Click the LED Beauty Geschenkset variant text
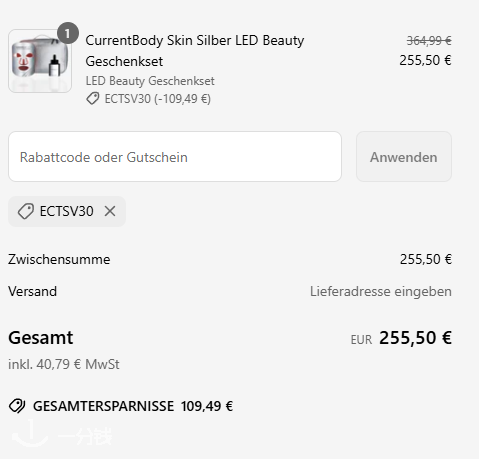The height and width of the screenshot is (459, 479). (x=150, y=81)
